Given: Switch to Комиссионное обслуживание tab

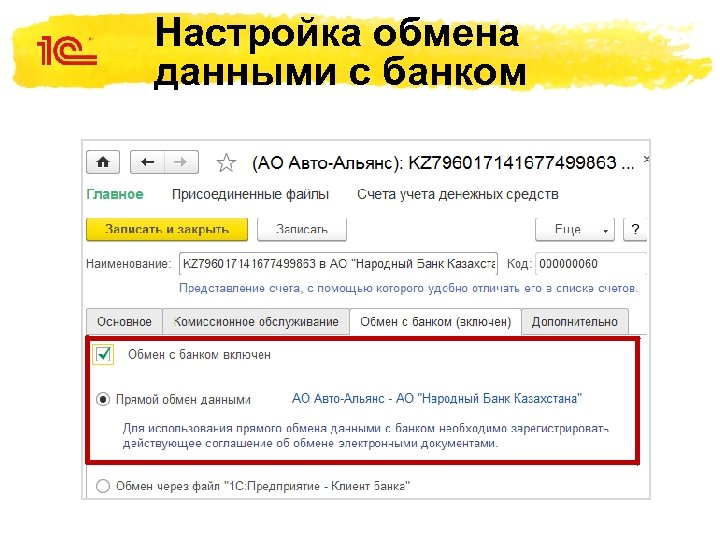Looking at the screenshot, I should pos(256,322).
